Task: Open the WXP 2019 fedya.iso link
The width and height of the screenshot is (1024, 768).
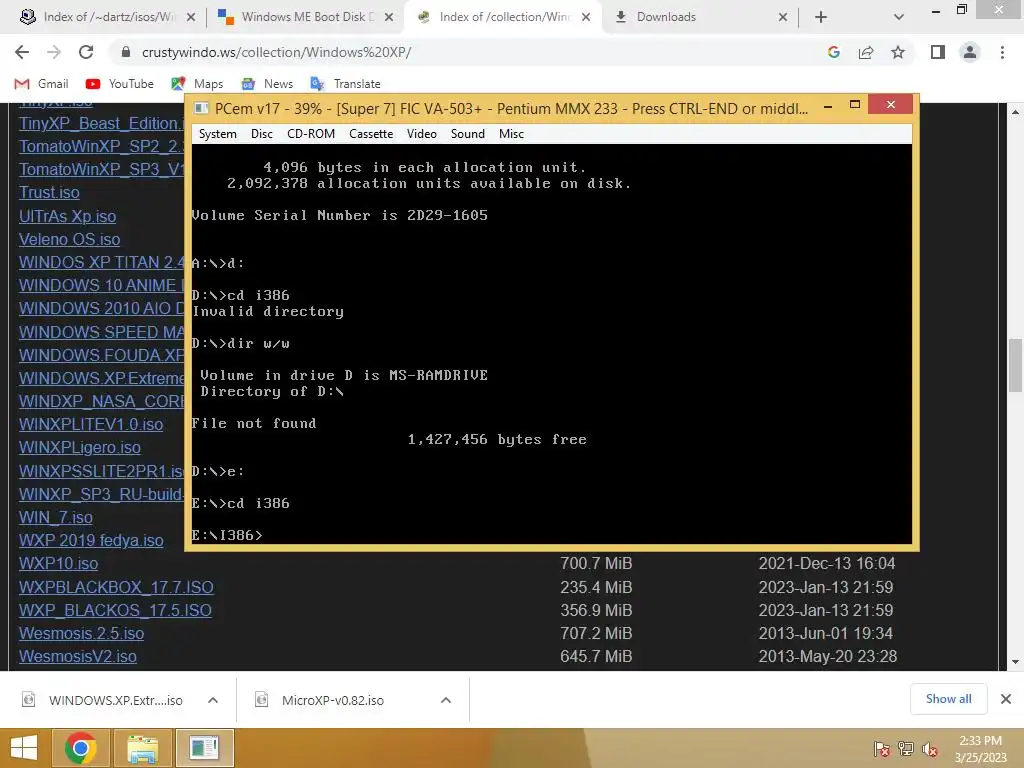Action: coord(91,540)
